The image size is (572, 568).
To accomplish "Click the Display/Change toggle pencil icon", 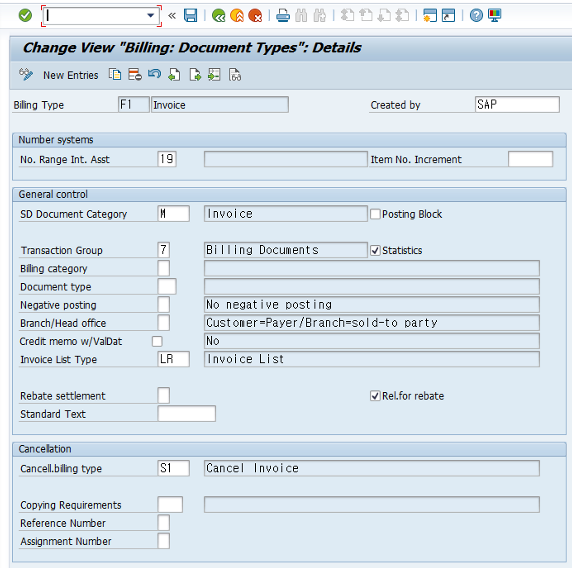I will tap(26, 75).
